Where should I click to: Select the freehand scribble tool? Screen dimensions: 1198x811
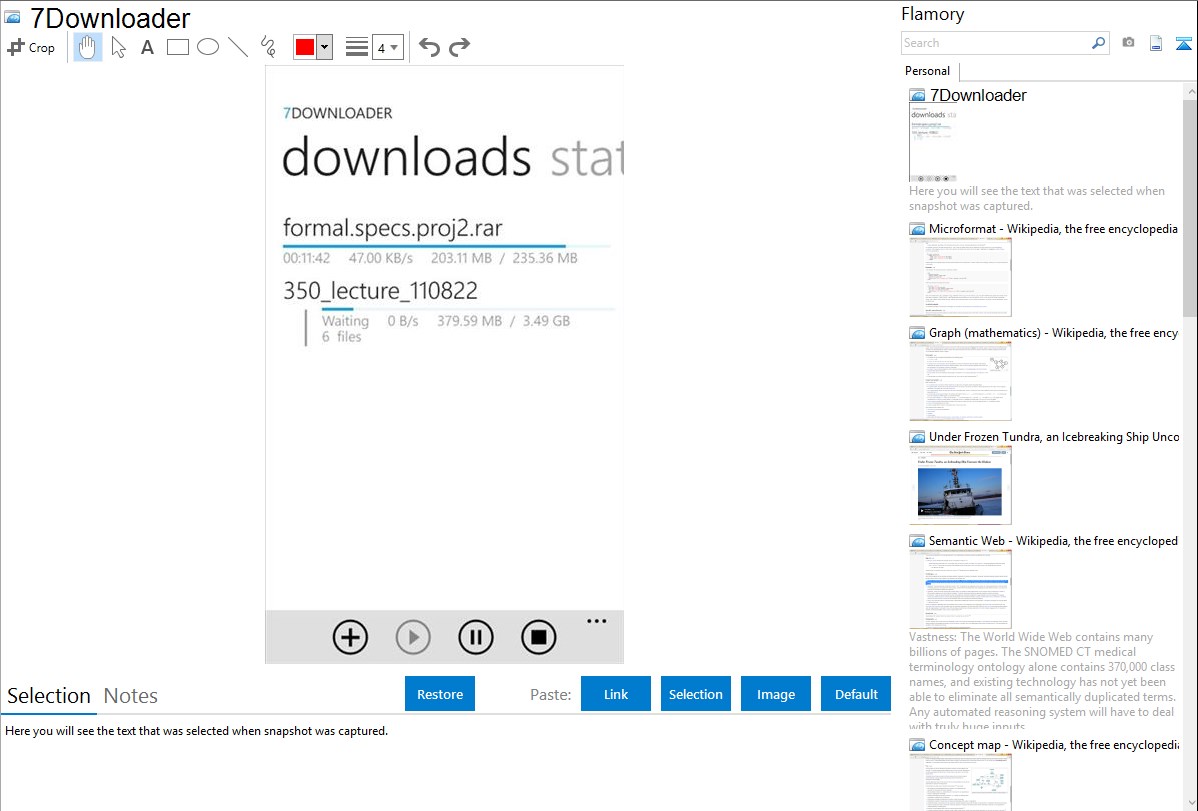tap(268, 47)
